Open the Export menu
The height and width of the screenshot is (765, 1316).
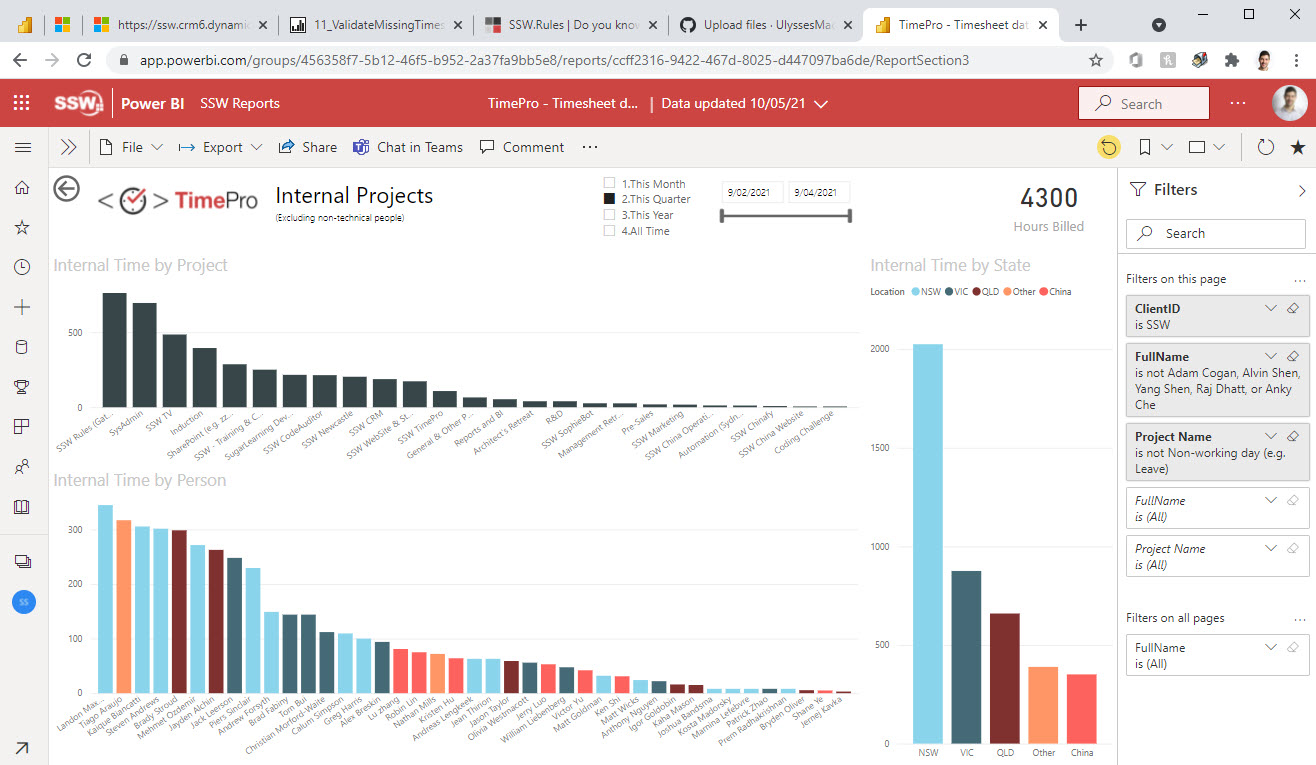click(x=221, y=147)
